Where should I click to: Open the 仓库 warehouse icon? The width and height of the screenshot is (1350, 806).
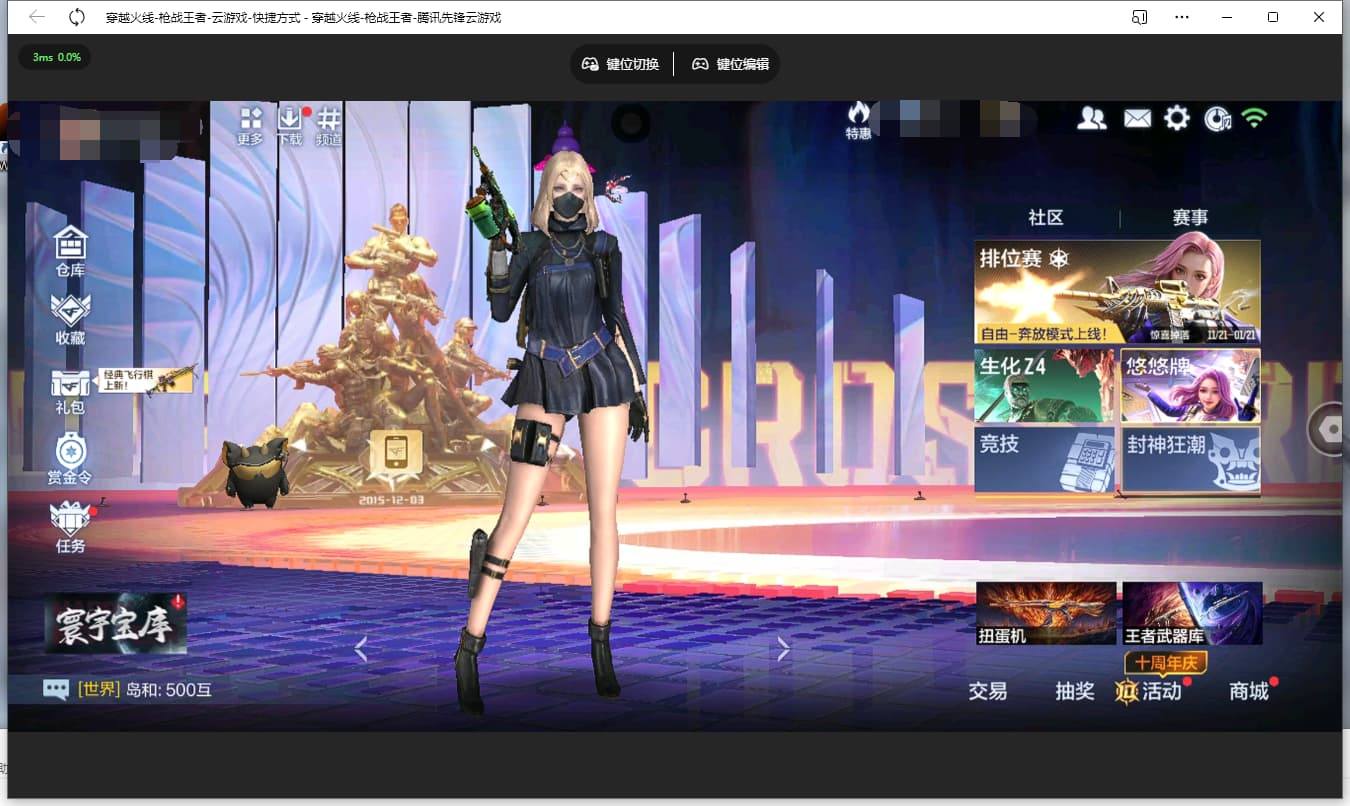70,248
